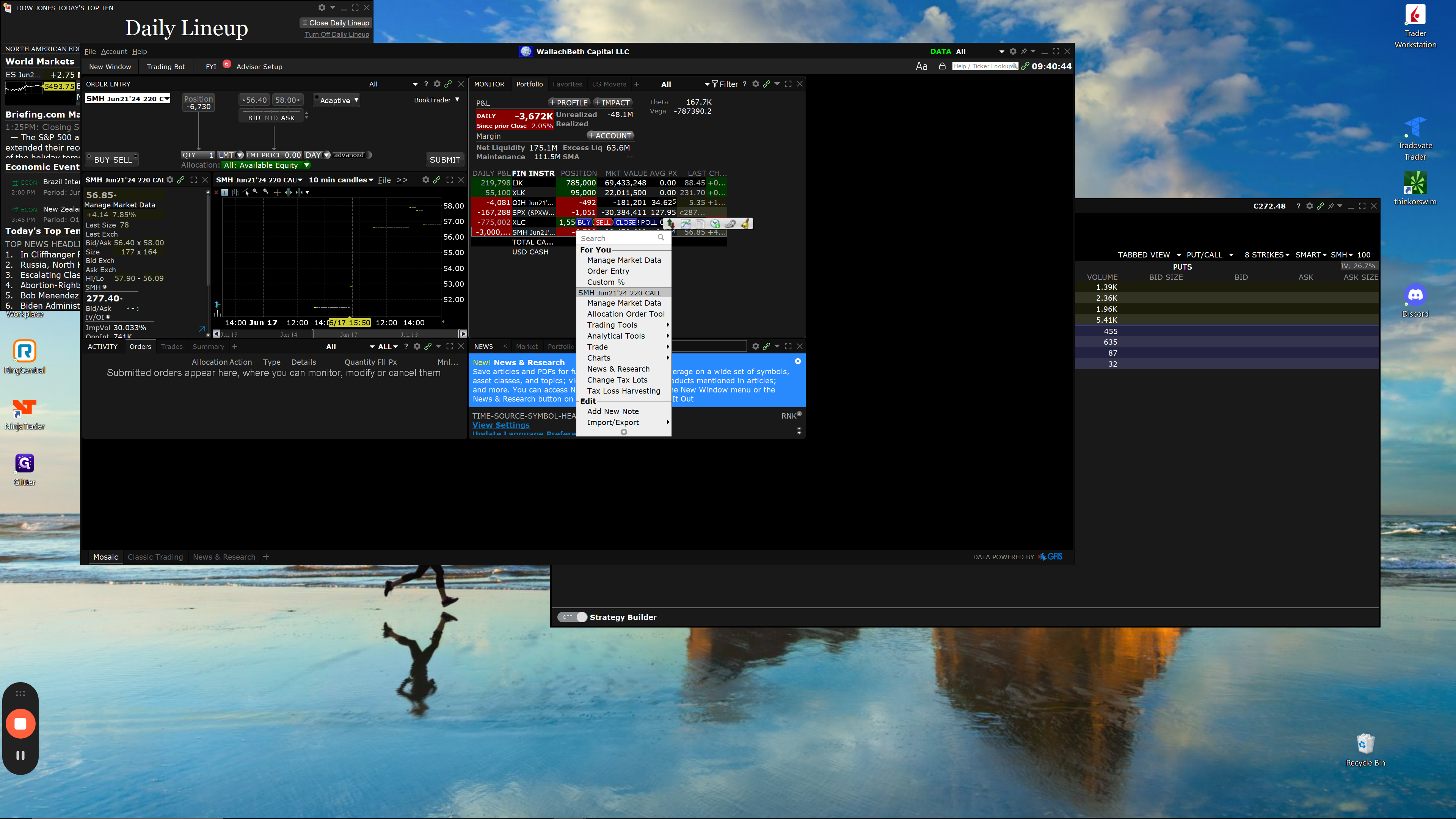Click Close Daily Lineup button

[335, 23]
